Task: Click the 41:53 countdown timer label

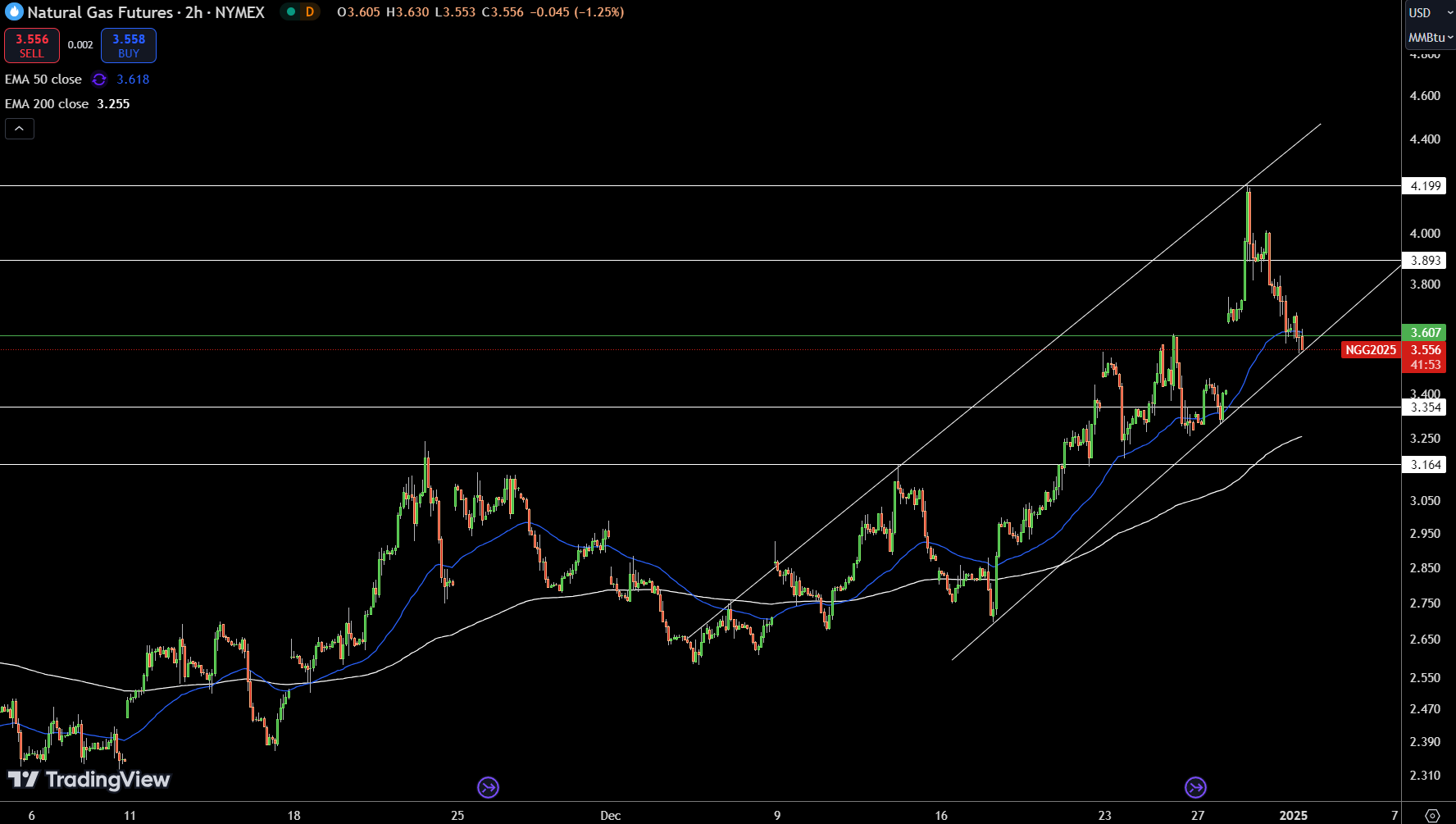Action: 1425,365
